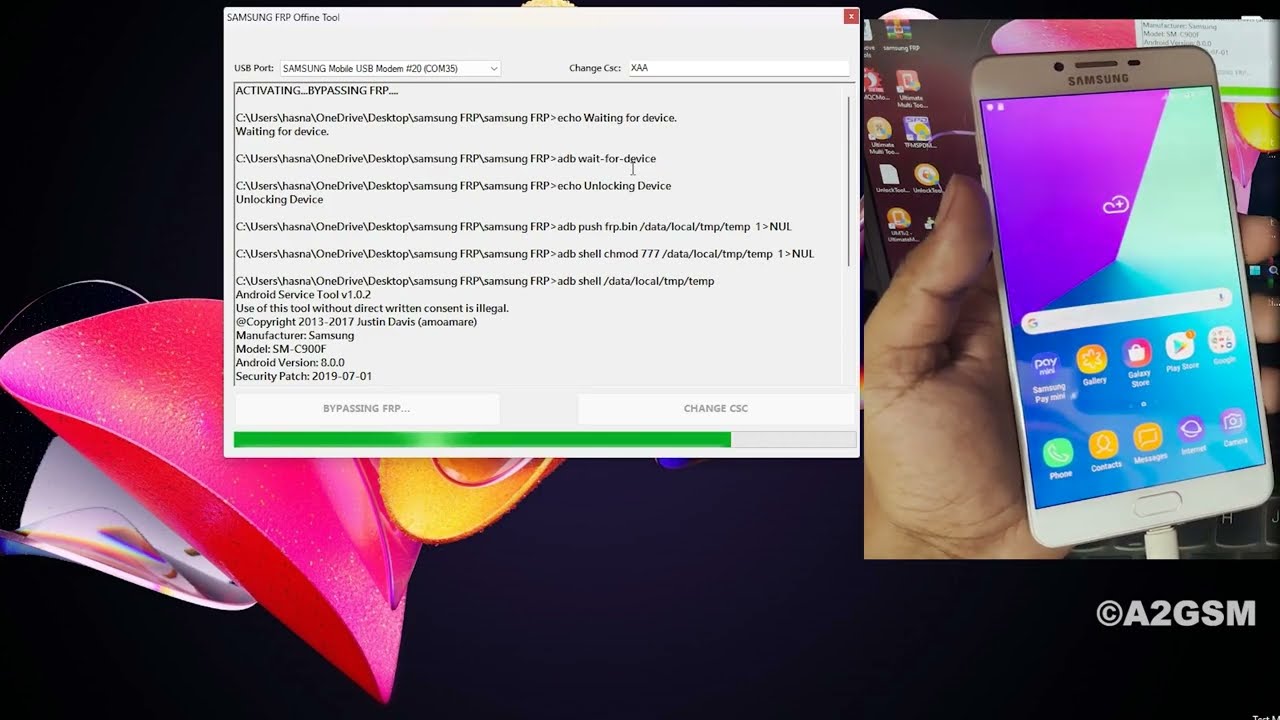Tap the Internet browser app on phone
The image size is (1280, 720).
[1192, 435]
